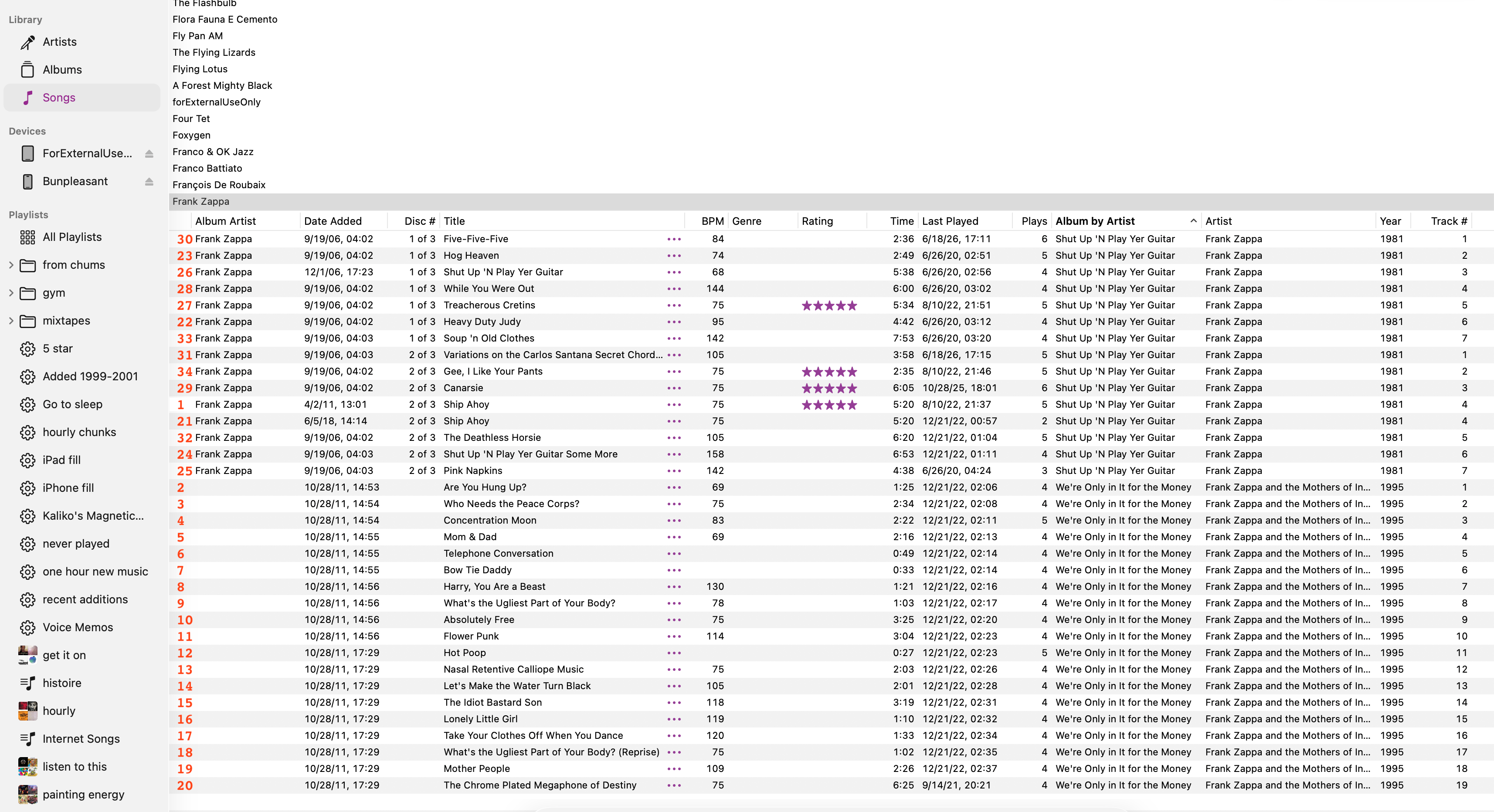Sort songs by Track # column header

[1442, 221]
